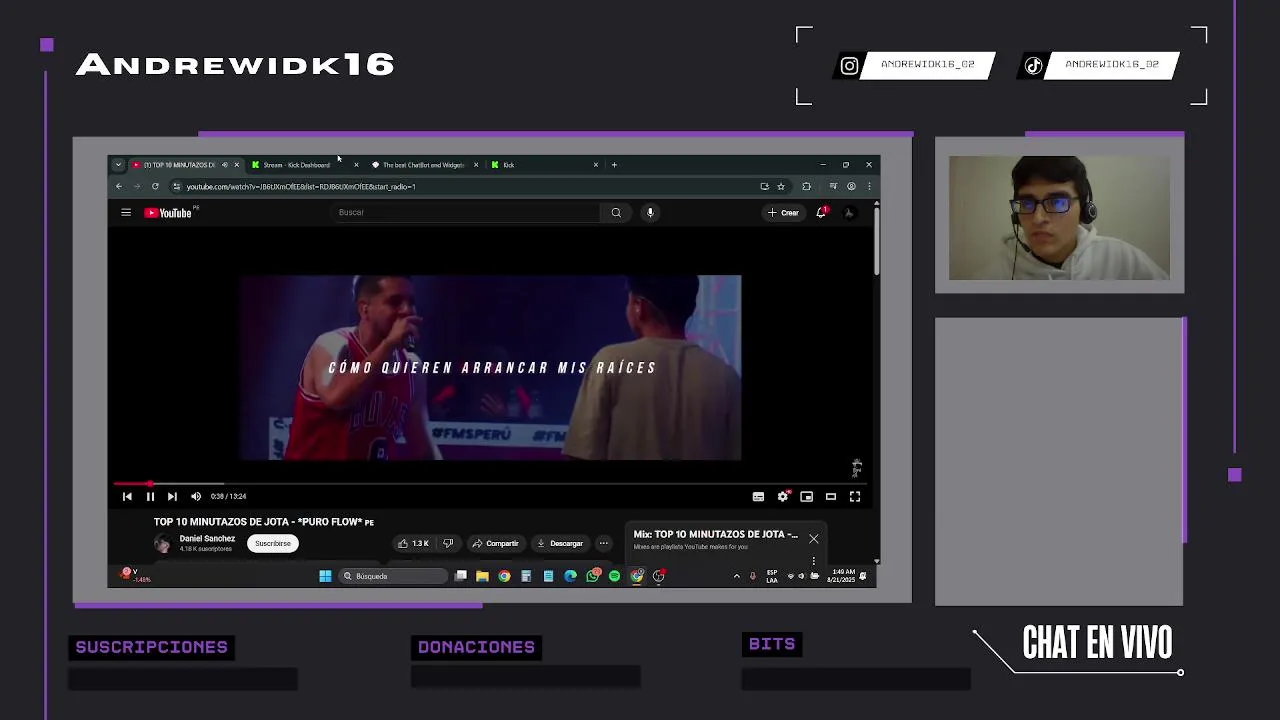Open the more actions ellipsis next to Descargar

tap(603, 543)
